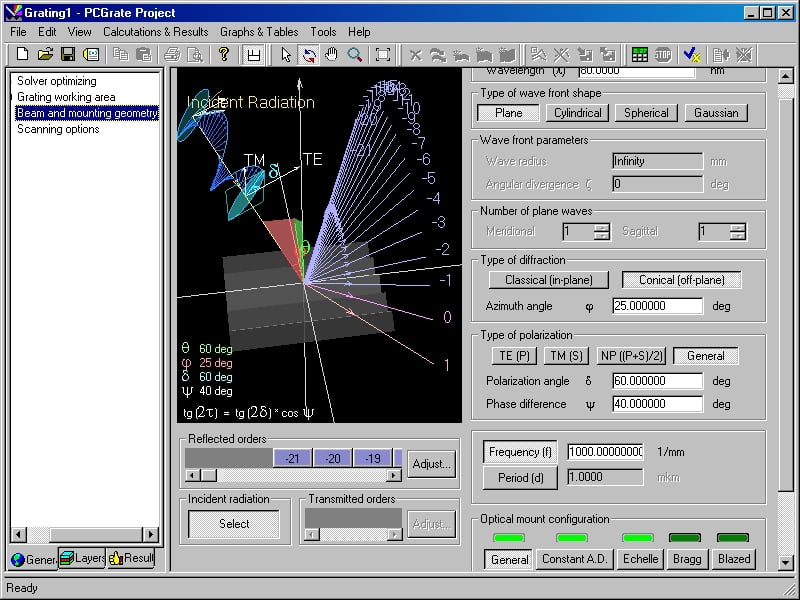
Task: Click the grayed layer wave icon after X
Action: [438, 54]
